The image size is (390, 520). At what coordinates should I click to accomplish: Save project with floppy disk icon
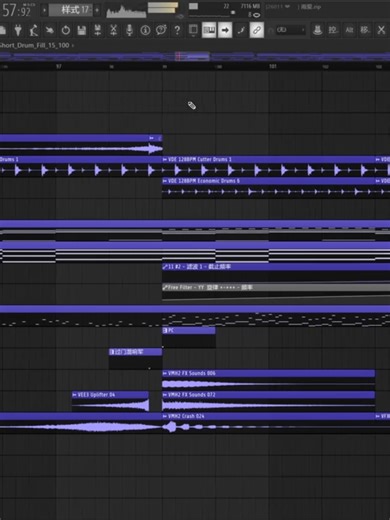pos(82,30)
